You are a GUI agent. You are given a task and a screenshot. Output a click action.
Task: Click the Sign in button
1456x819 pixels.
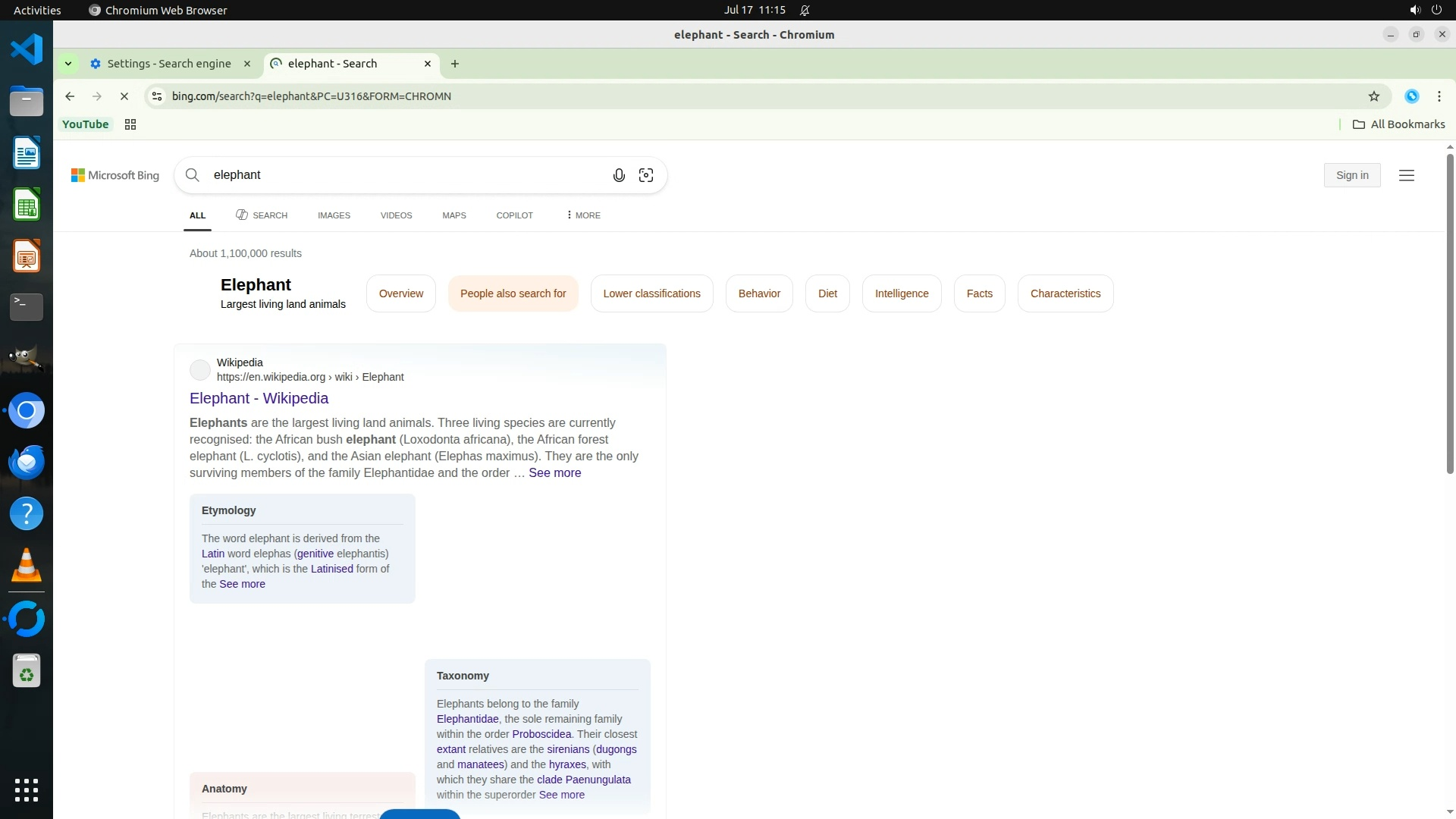coord(1351,176)
